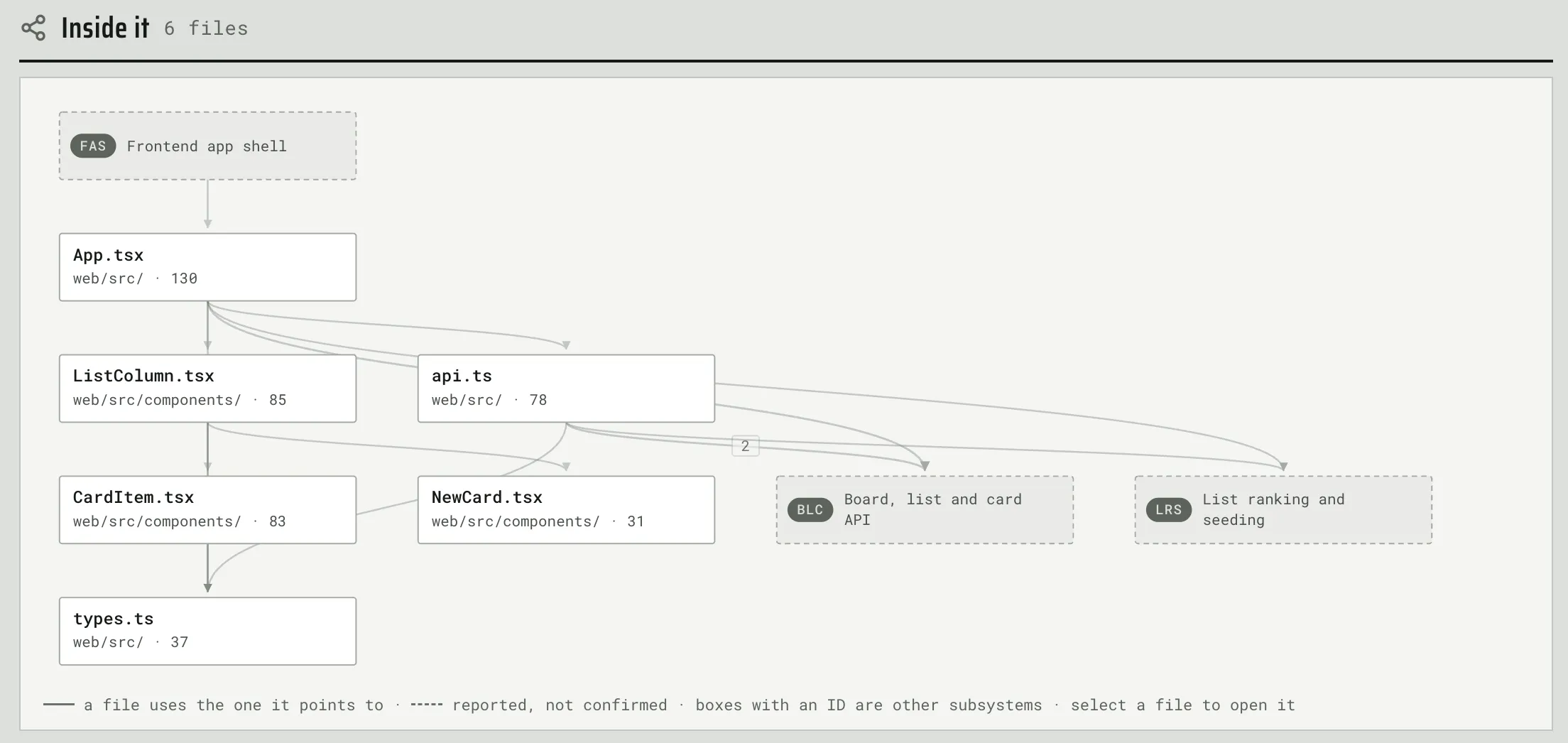Click legend text select a file to open it
This screenshot has width=1568, height=743.
pyautogui.click(x=1183, y=705)
